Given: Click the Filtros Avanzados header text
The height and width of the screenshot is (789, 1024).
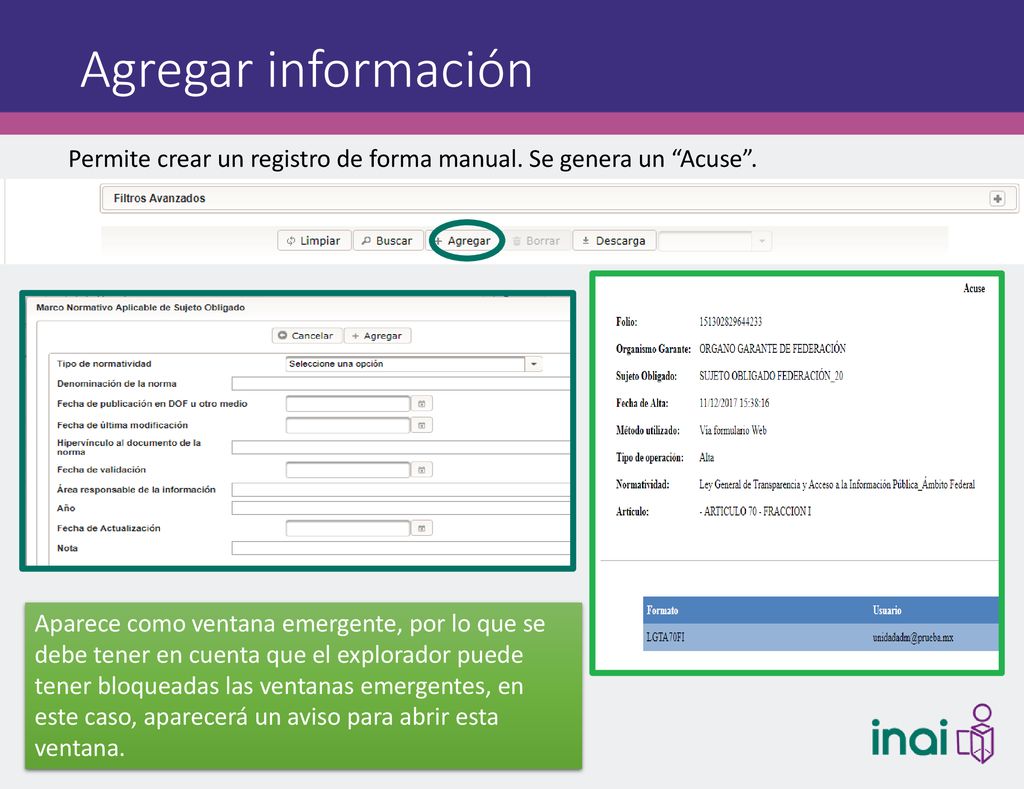Looking at the screenshot, I should 159,198.
